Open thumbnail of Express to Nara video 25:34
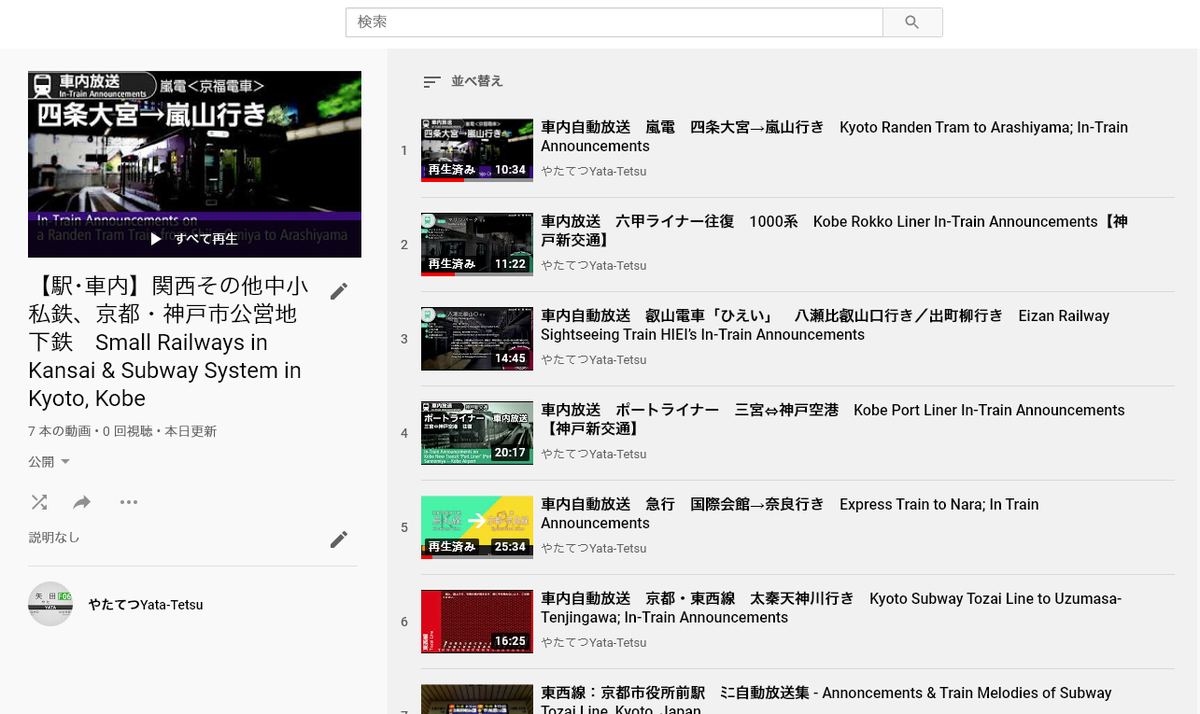The height and width of the screenshot is (714, 1200). tap(477, 527)
